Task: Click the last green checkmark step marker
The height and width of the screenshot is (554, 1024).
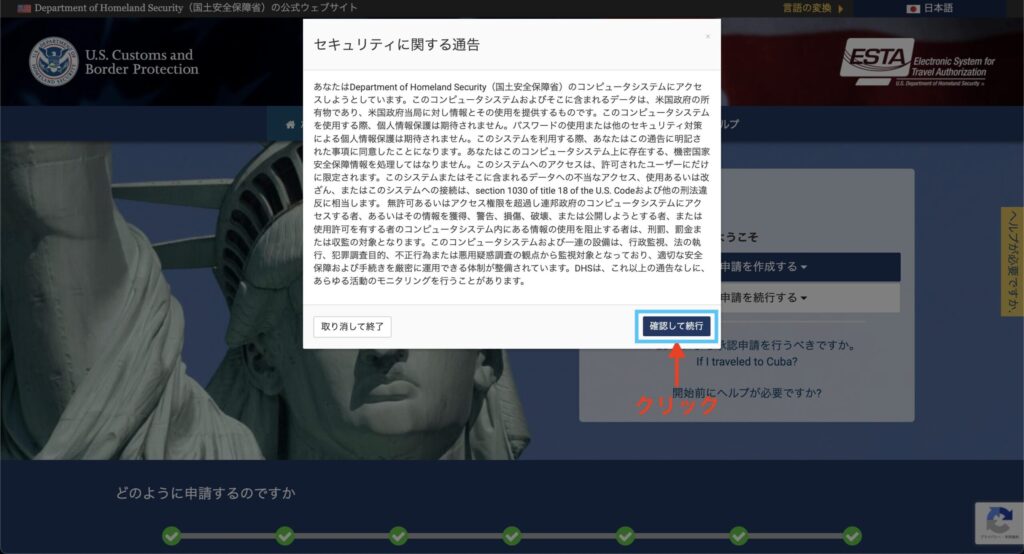Action: tap(852, 536)
